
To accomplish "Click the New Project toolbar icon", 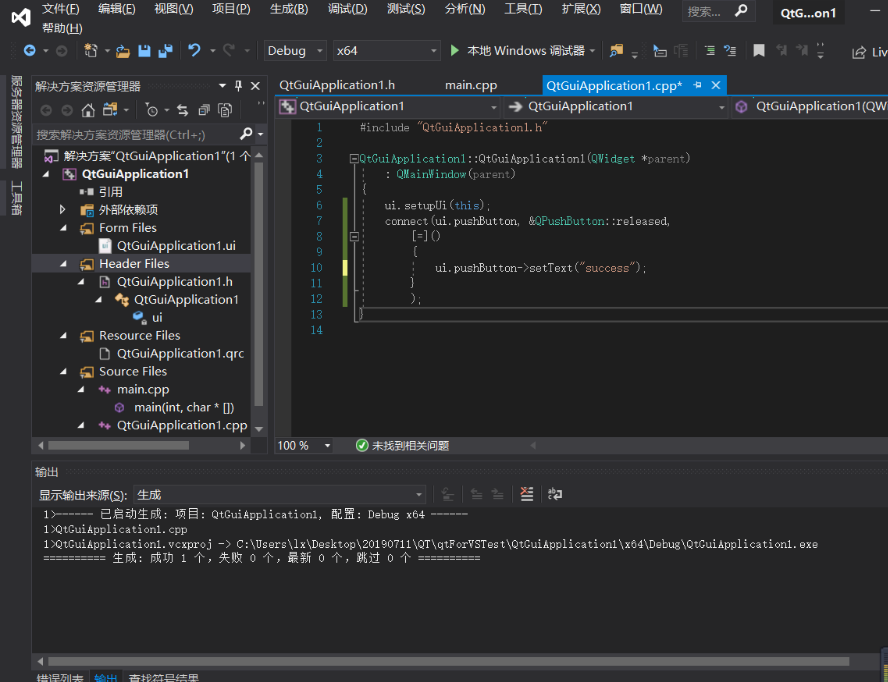I will click(x=91, y=51).
